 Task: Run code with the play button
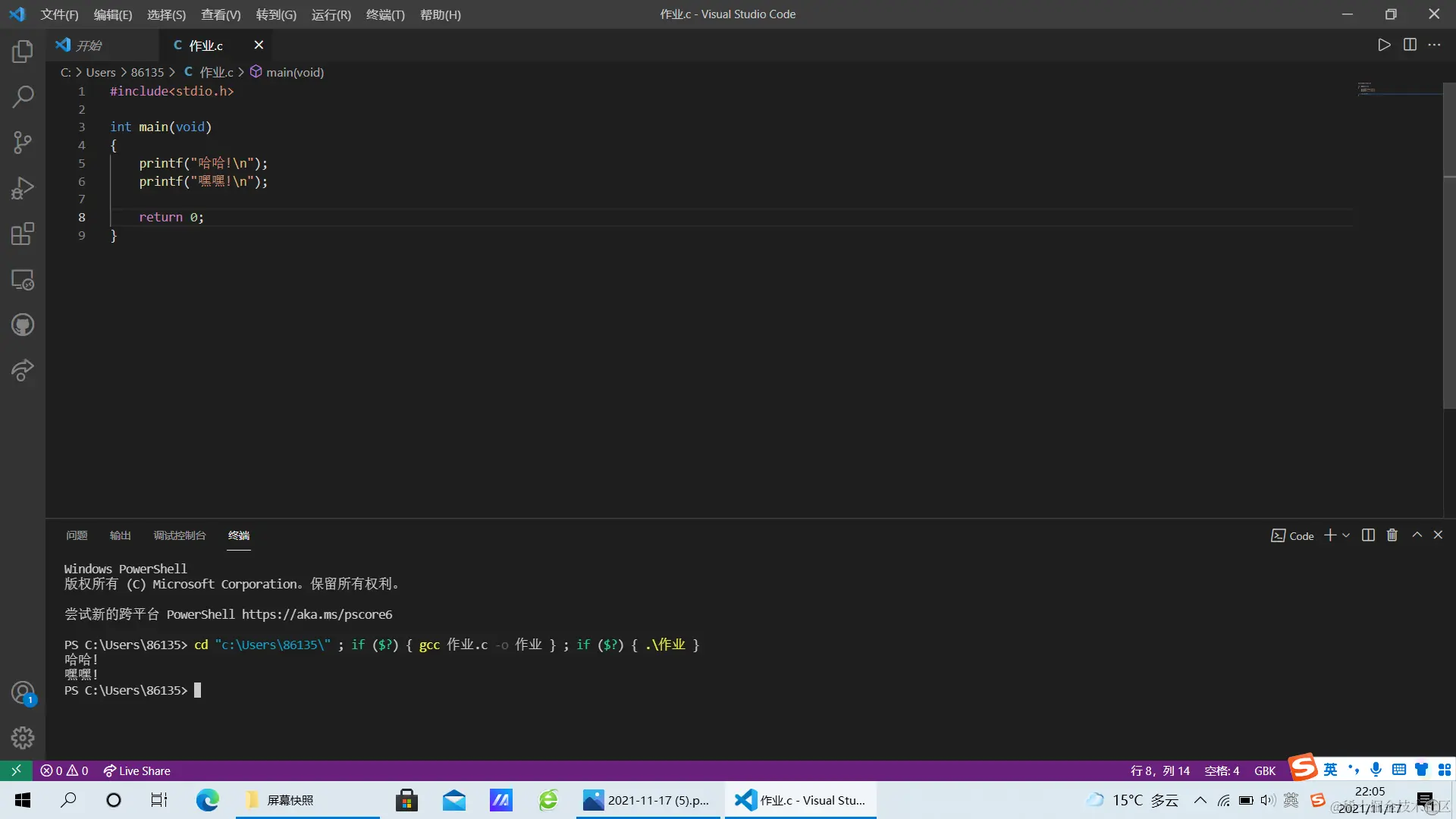(1384, 45)
